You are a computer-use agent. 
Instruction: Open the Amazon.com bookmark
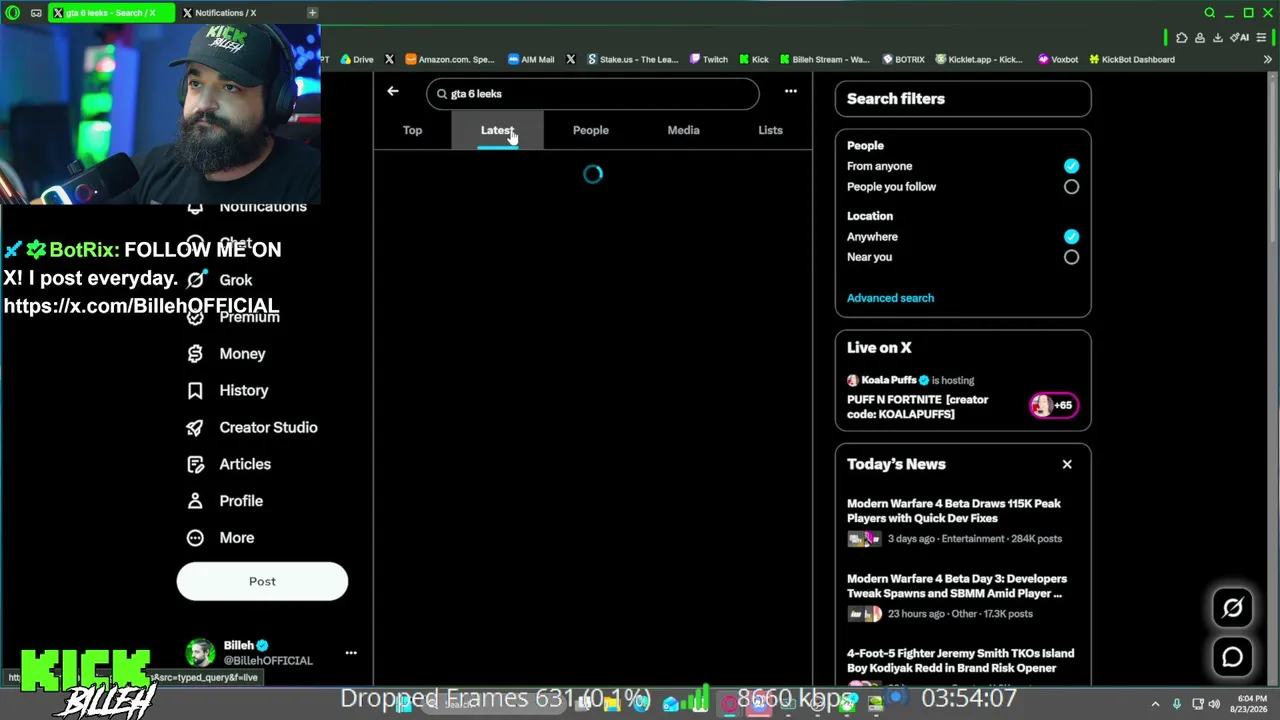450,60
